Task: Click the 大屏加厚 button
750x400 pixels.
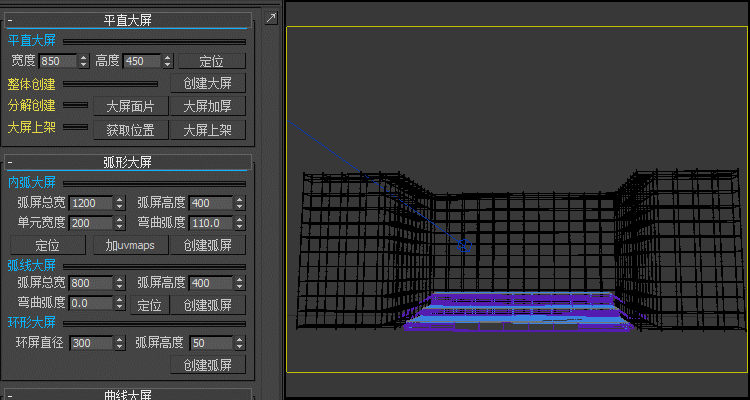Action: [x=208, y=106]
